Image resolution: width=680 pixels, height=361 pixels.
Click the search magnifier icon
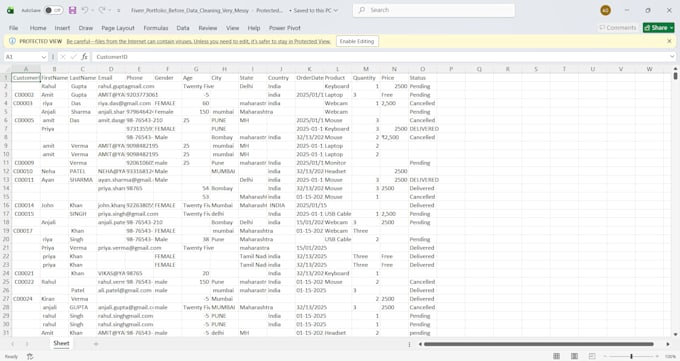[x=362, y=10]
